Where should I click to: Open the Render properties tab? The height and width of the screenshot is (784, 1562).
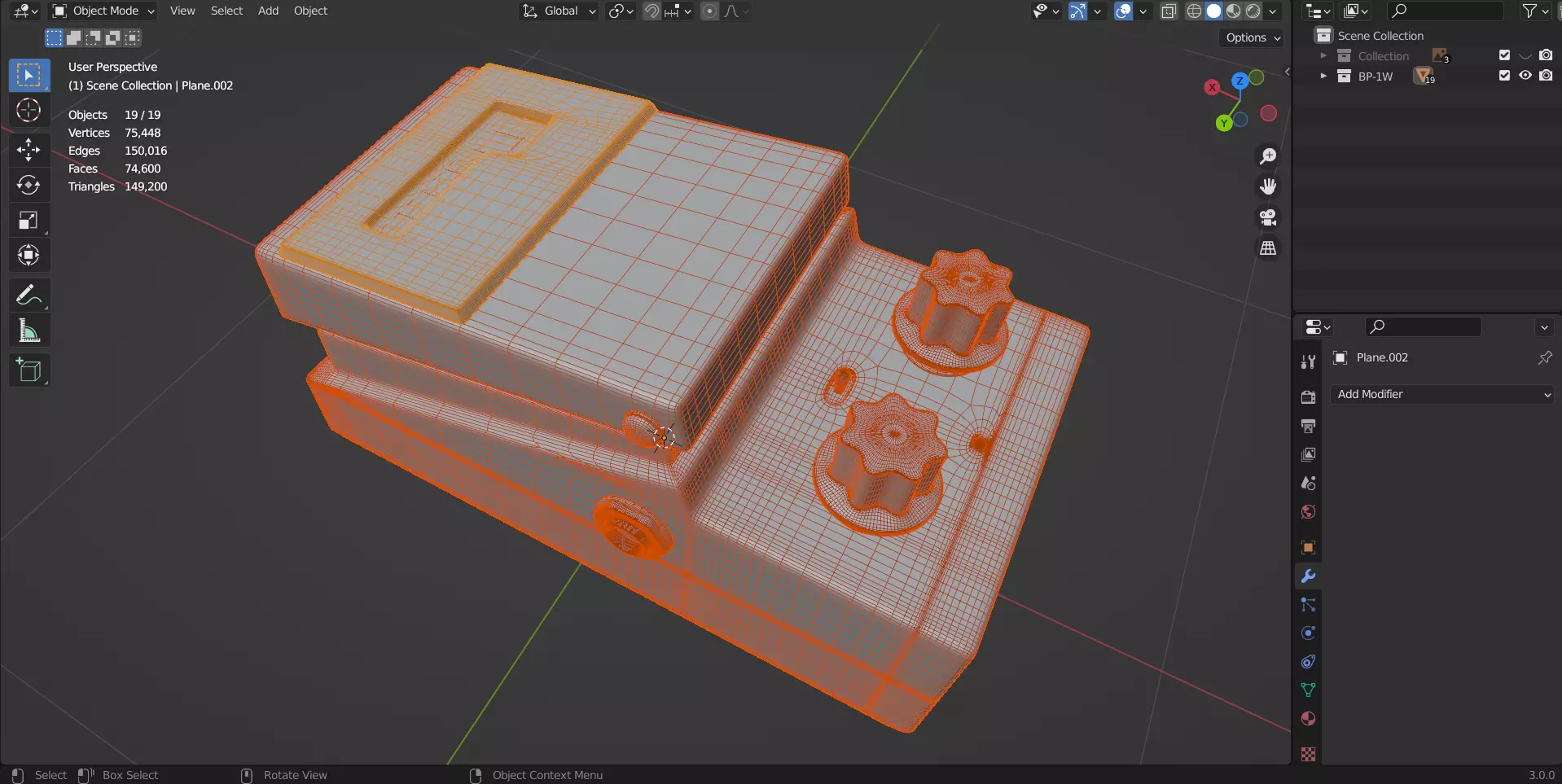tap(1308, 397)
